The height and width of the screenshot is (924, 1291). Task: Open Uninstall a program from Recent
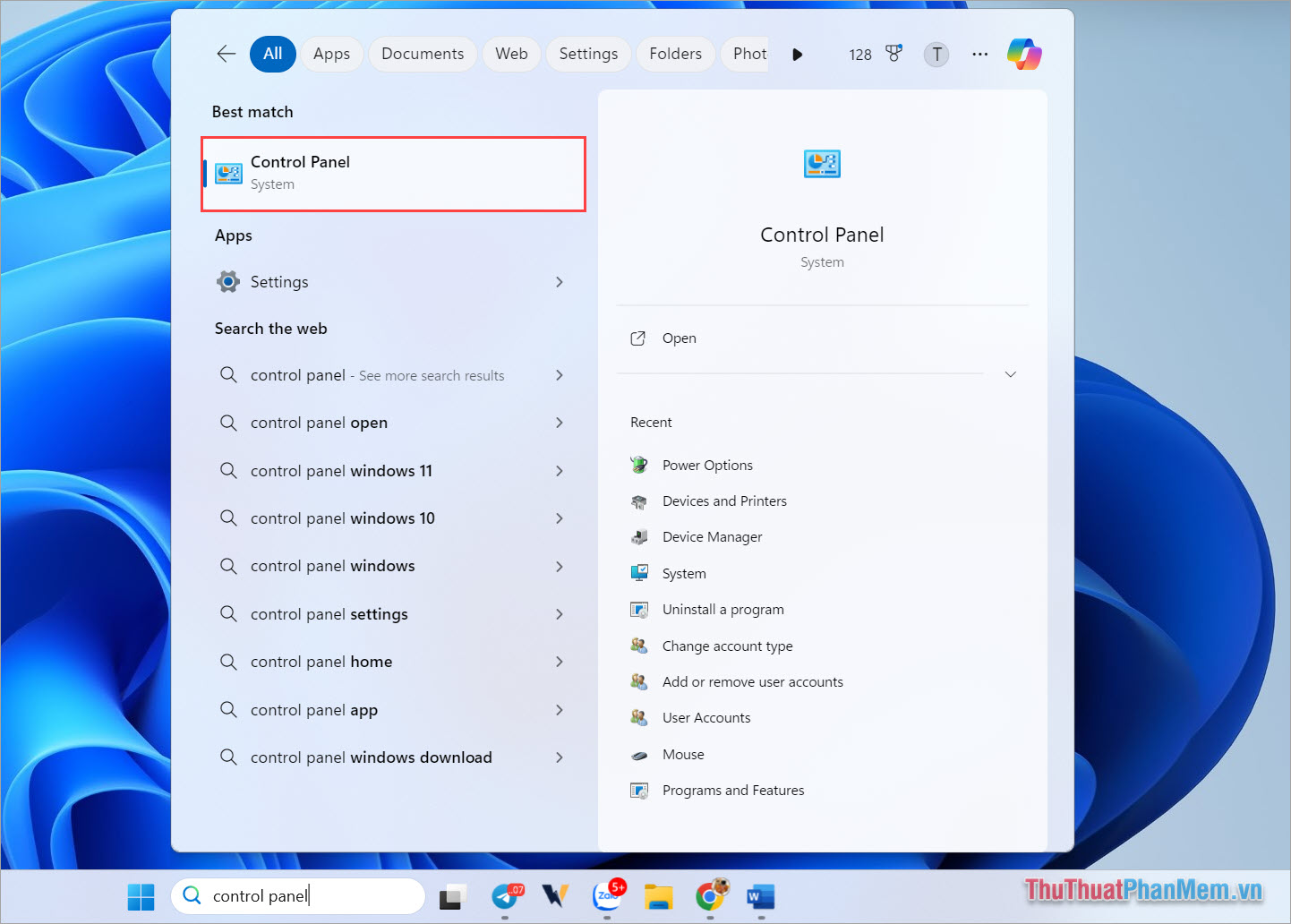click(x=722, y=609)
